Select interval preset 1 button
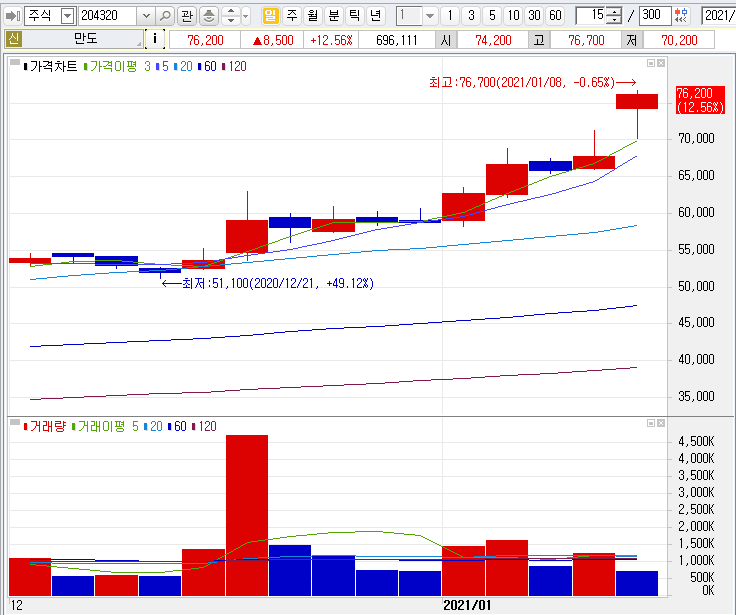Image resolution: width=736 pixels, height=615 pixels. click(x=450, y=16)
